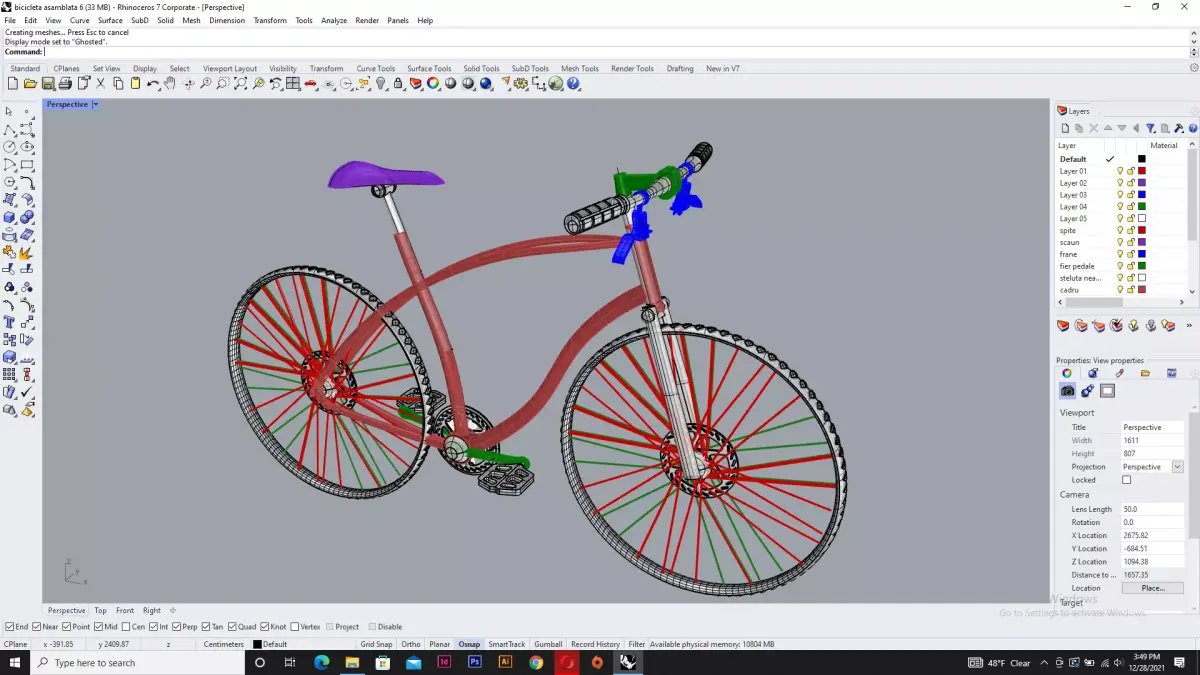The image size is (1200, 675).
Task: Toggle Osnap in status bar
Action: pyautogui.click(x=469, y=644)
